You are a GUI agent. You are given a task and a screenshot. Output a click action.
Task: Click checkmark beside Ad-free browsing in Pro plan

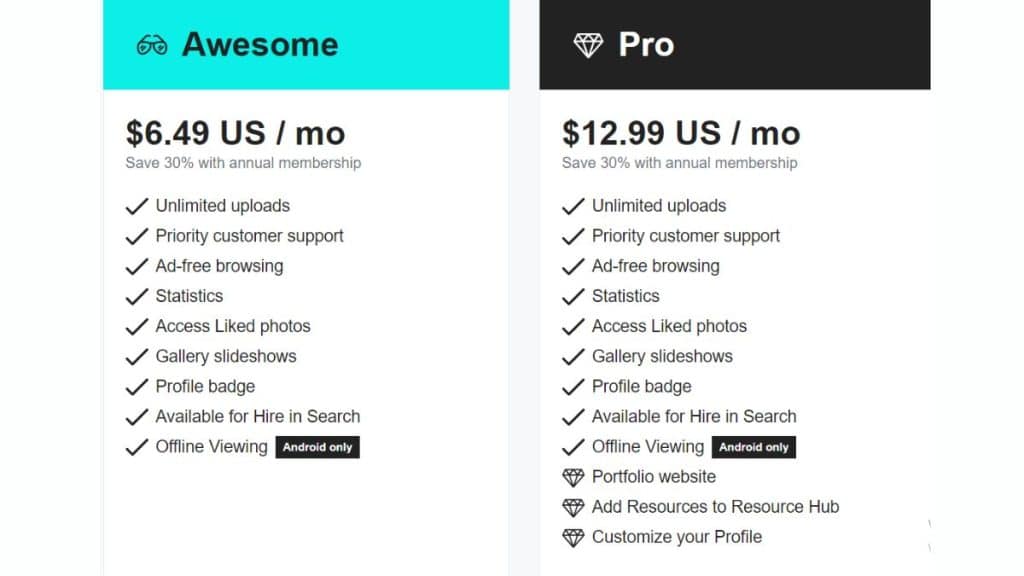[x=573, y=266]
